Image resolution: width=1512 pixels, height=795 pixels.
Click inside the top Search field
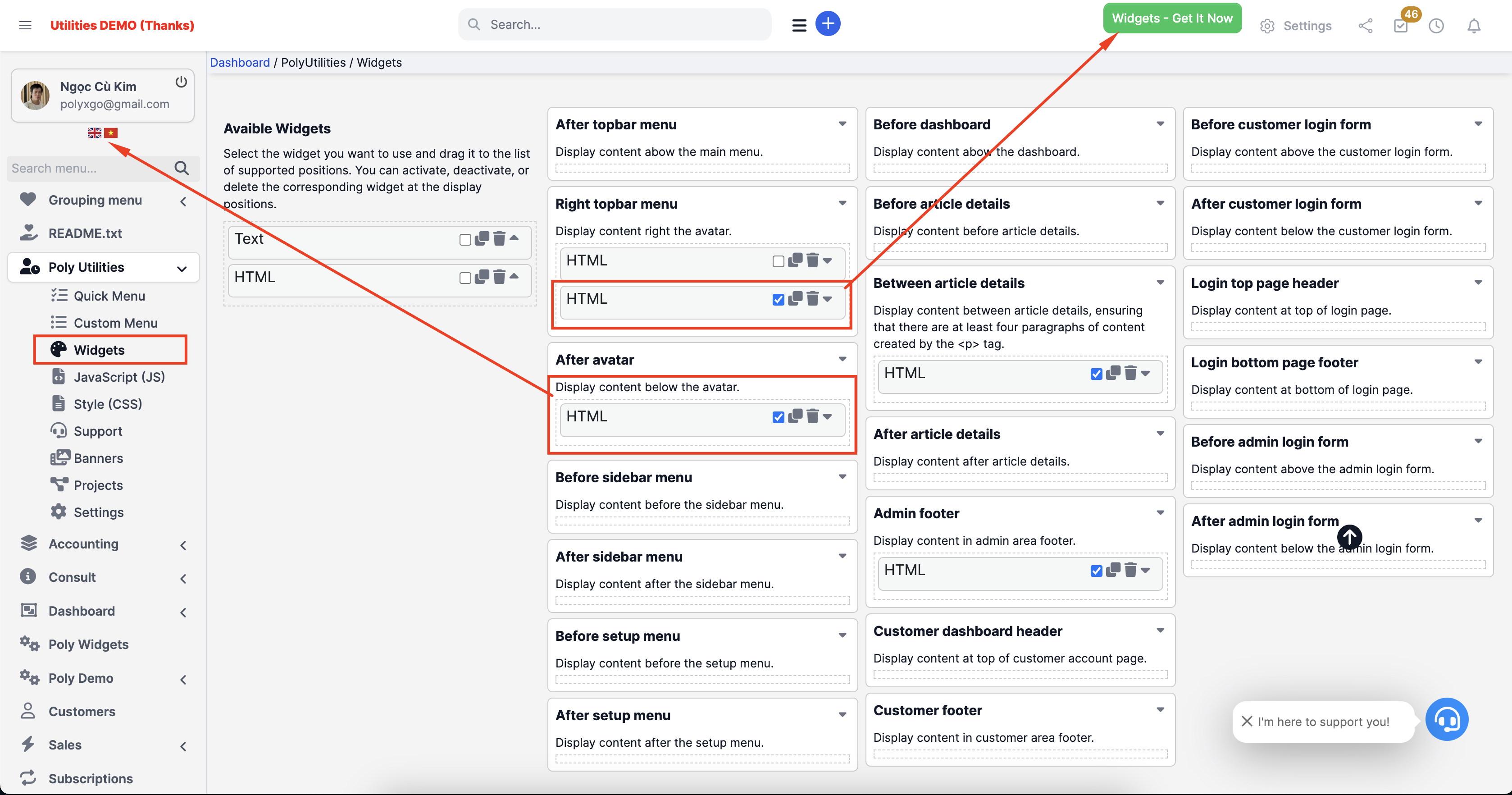[614, 24]
